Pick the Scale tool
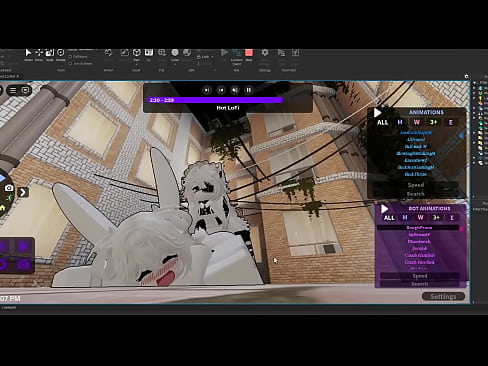This screenshot has height=366, width=488. pyautogui.click(x=50, y=53)
